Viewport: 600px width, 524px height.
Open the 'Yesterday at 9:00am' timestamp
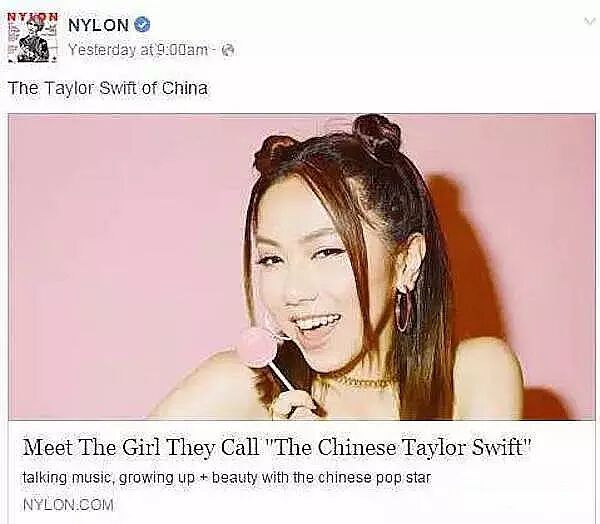(138, 50)
